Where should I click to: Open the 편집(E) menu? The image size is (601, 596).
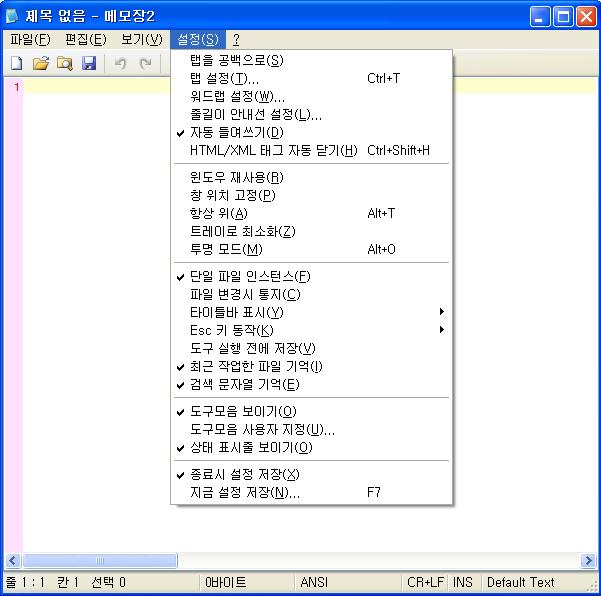point(86,39)
